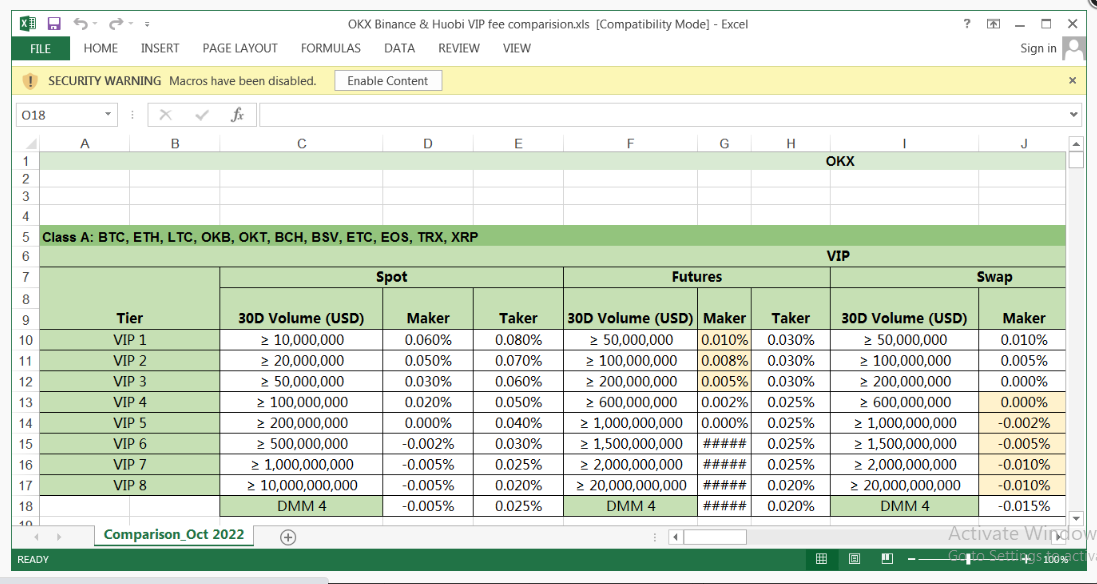This screenshot has height=584, width=1097.
Task: Click the account profile picture icon
Action: [1073, 48]
